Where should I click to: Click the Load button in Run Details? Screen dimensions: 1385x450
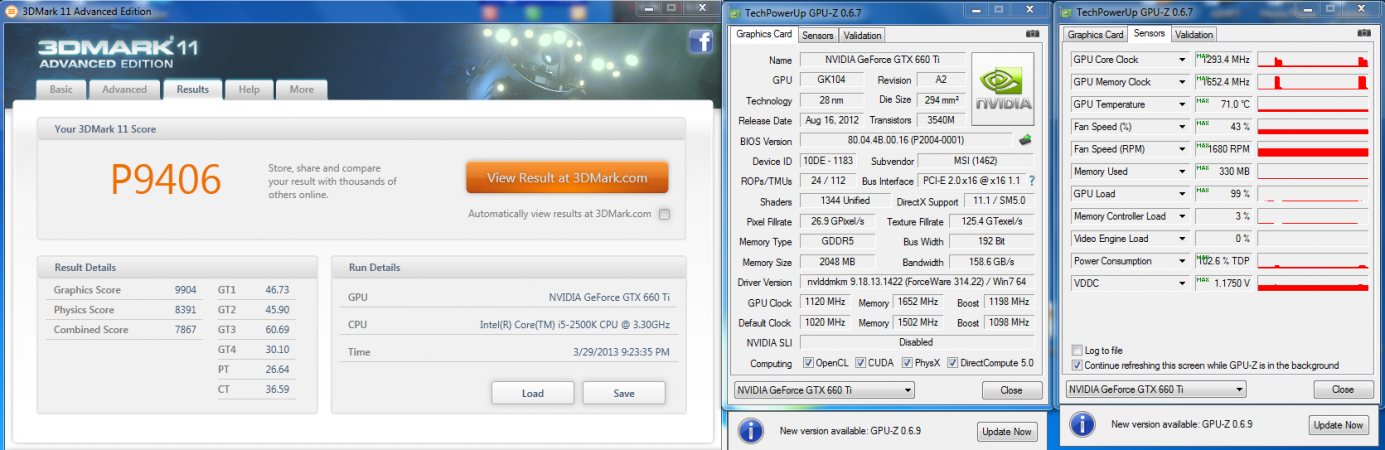[533, 393]
